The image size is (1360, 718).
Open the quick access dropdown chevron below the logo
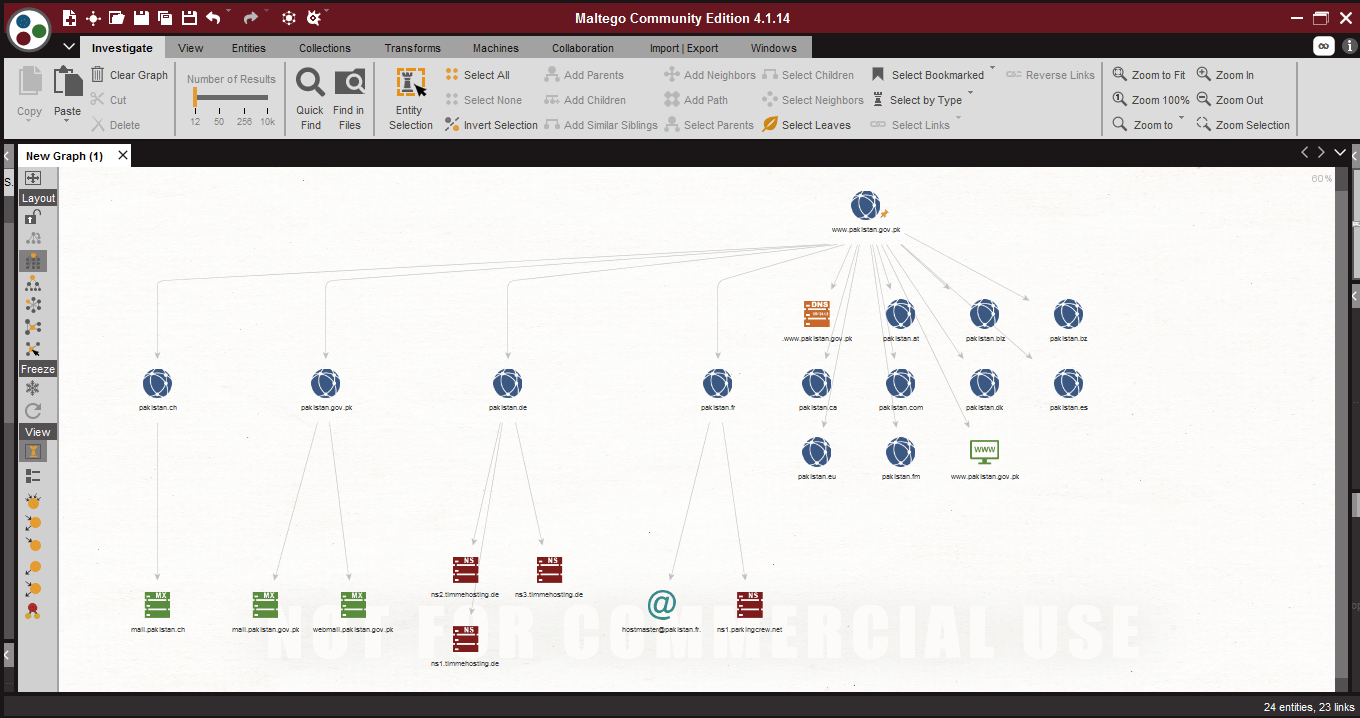69,47
